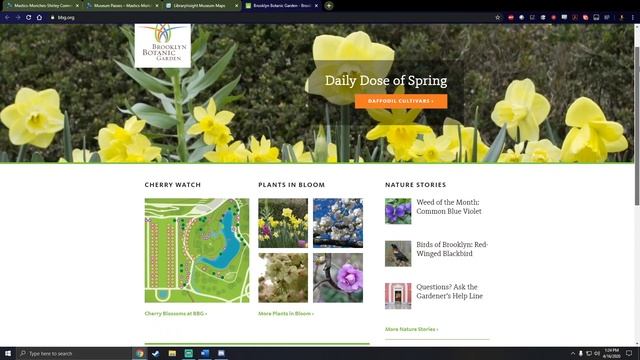Open the More Nature Stories link
This screenshot has height=360, width=640.
tap(411, 329)
